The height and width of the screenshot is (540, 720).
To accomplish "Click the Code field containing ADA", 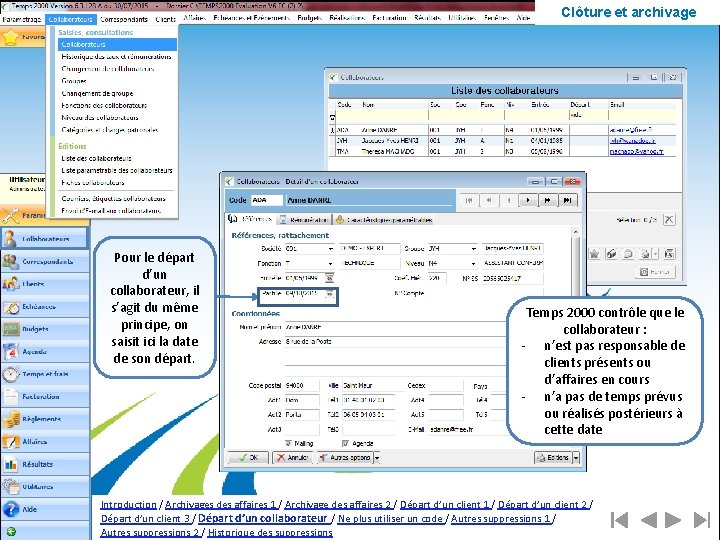I will [x=267, y=200].
